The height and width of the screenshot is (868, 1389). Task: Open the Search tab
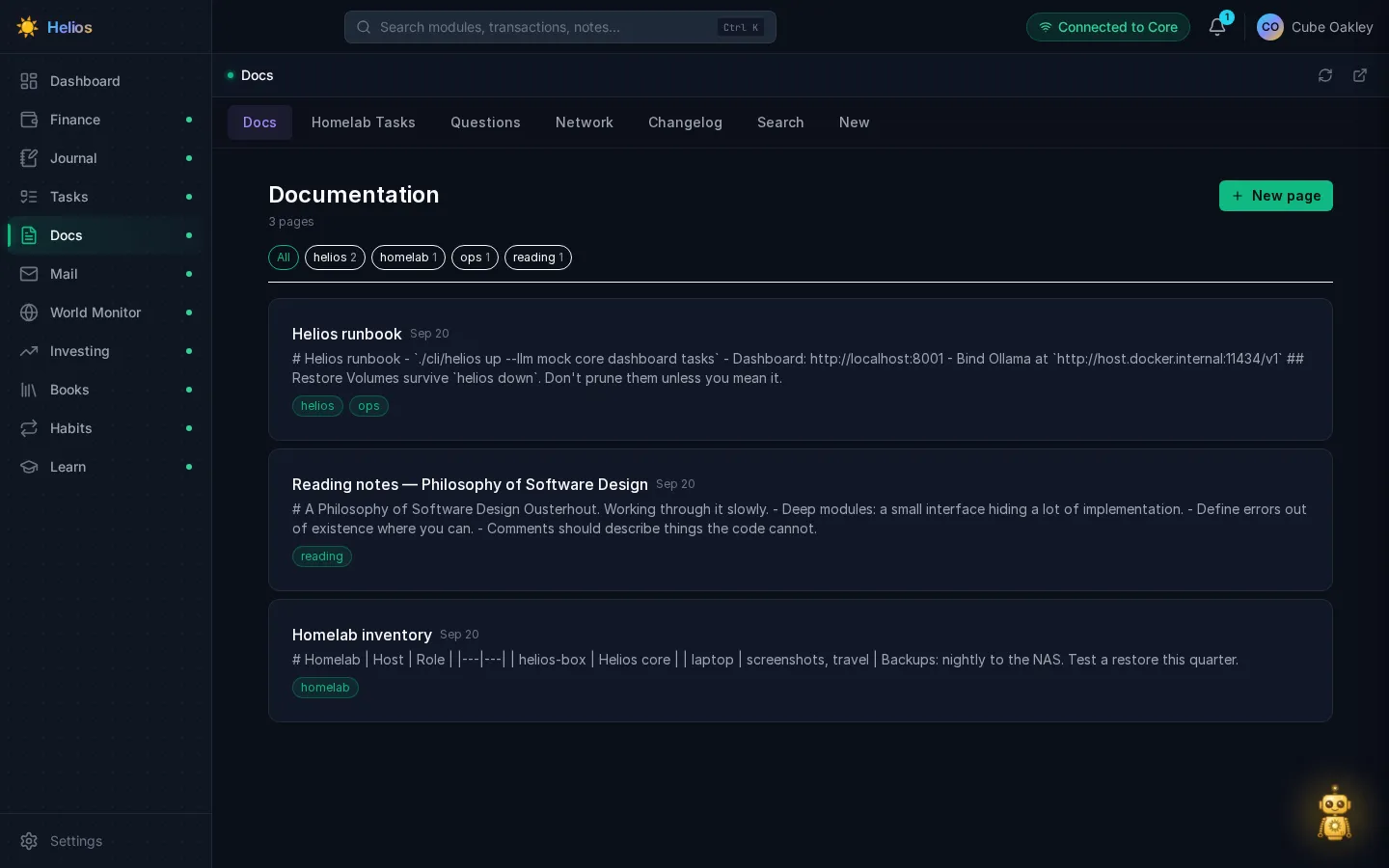(x=780, y=122)
